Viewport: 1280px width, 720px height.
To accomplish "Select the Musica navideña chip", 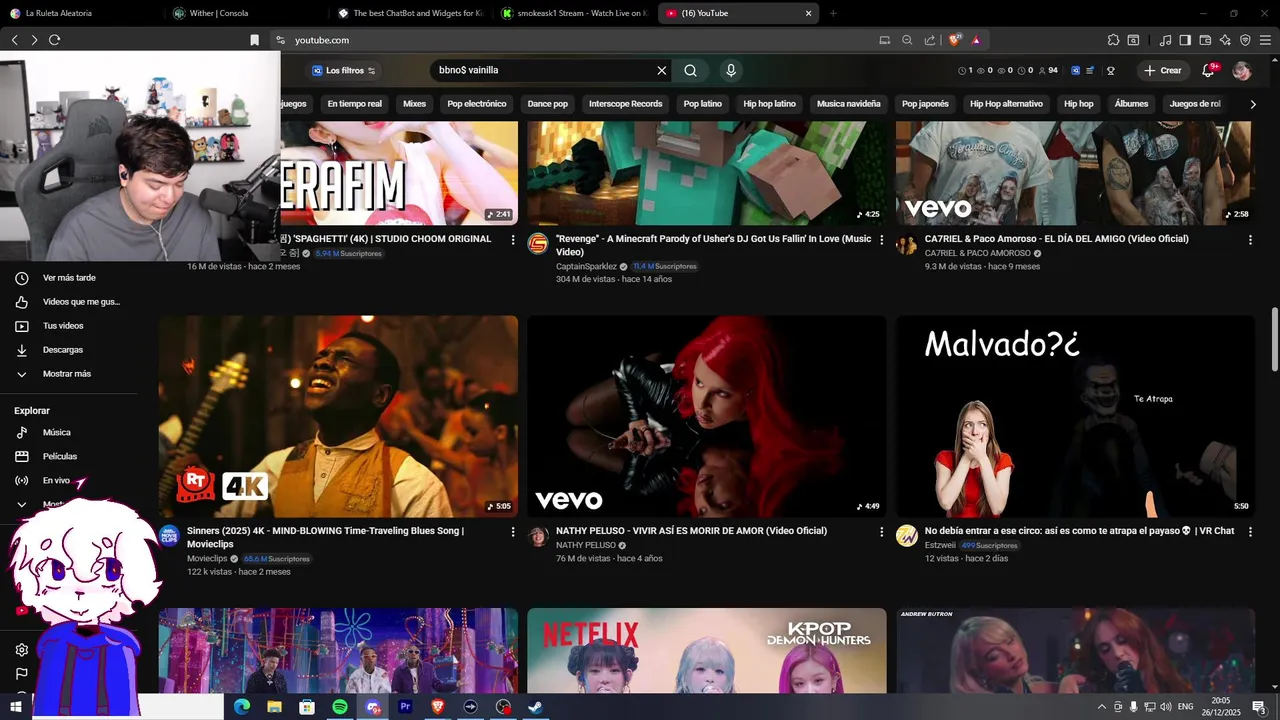I will click(849, 104).
